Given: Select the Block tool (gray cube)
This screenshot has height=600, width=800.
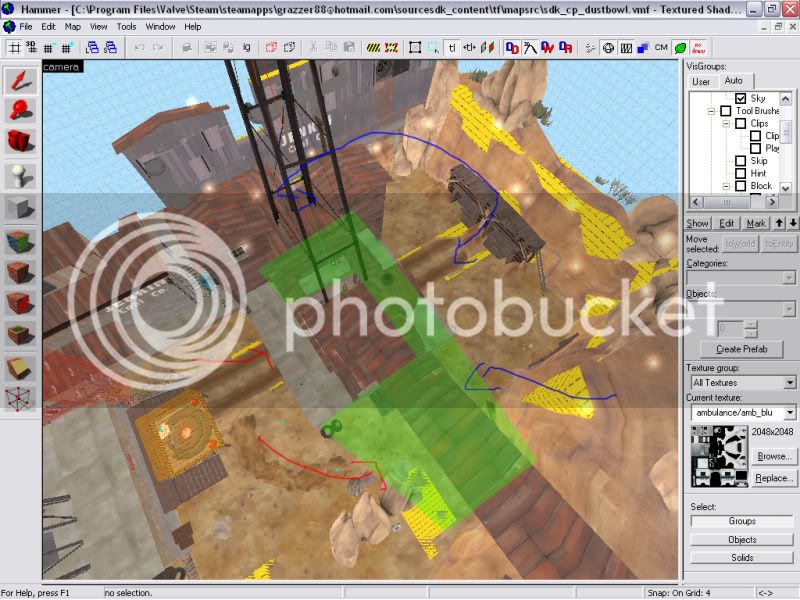Looking at the screenshot, I should [20, 208].
